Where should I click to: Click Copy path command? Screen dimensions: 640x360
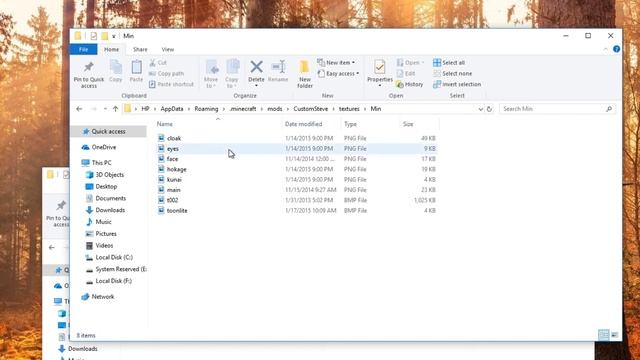(167, 73)
